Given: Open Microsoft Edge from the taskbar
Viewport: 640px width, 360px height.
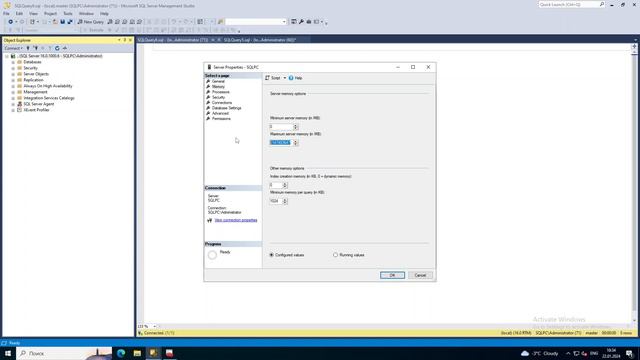Looking at the screenshot, I should click(121, 353).
